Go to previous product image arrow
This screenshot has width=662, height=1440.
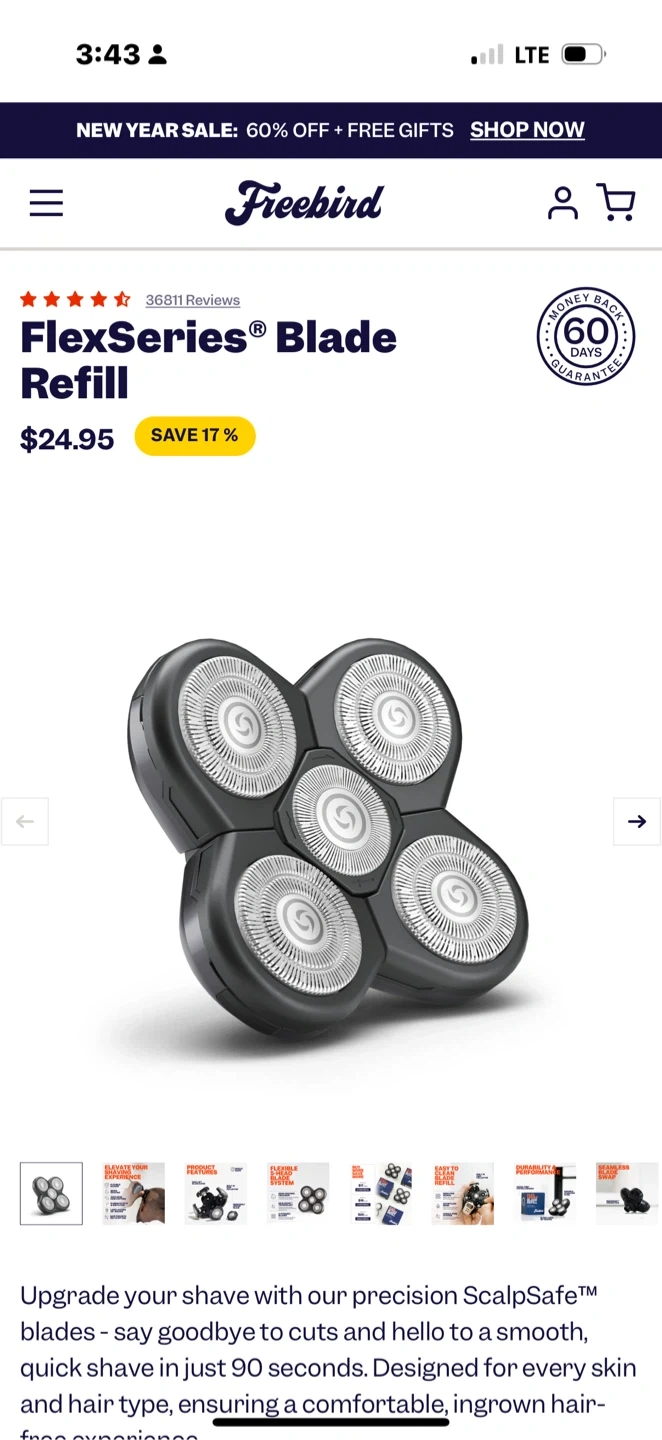click(25, 822)
